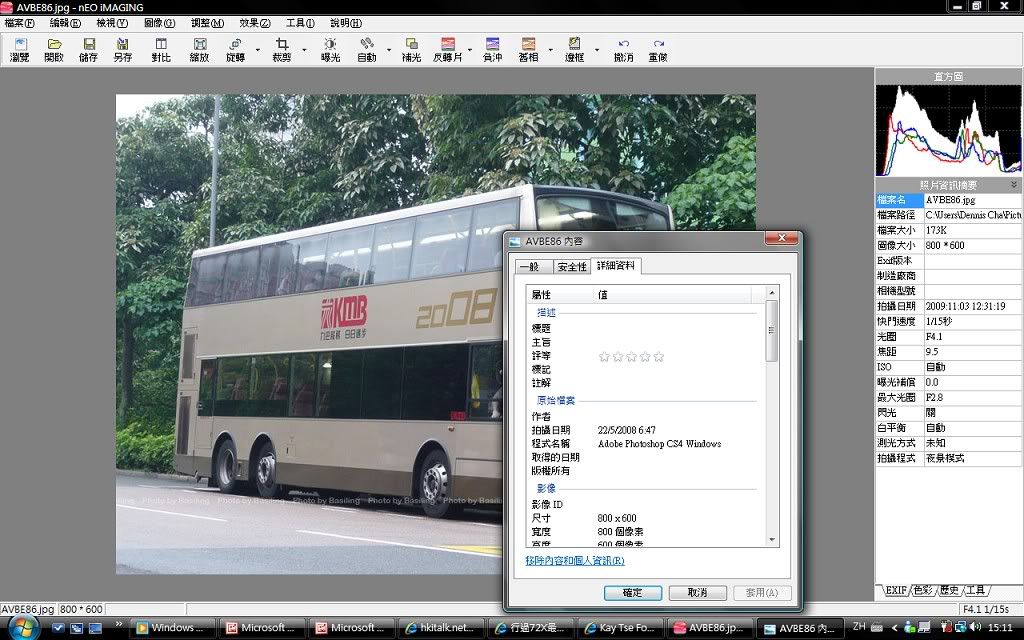1024x640 pixels.
Task: Click the 儲存 (Save) toolbar icon
Action: pos(88,50)
